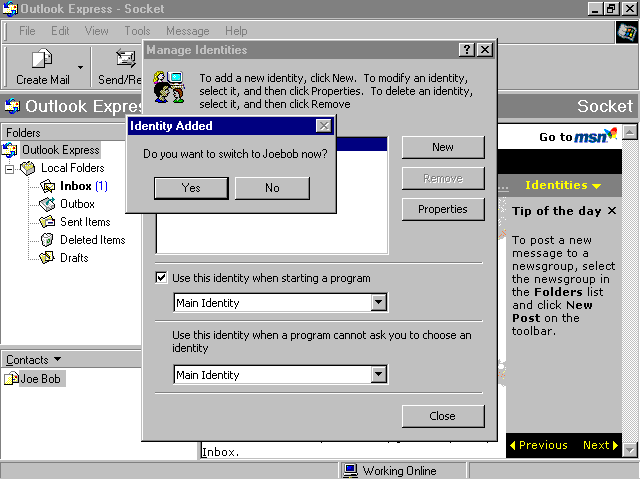Viewport: 640px width, 480px height.
Task: Open the Edit menu
Action: pos(60,31)
